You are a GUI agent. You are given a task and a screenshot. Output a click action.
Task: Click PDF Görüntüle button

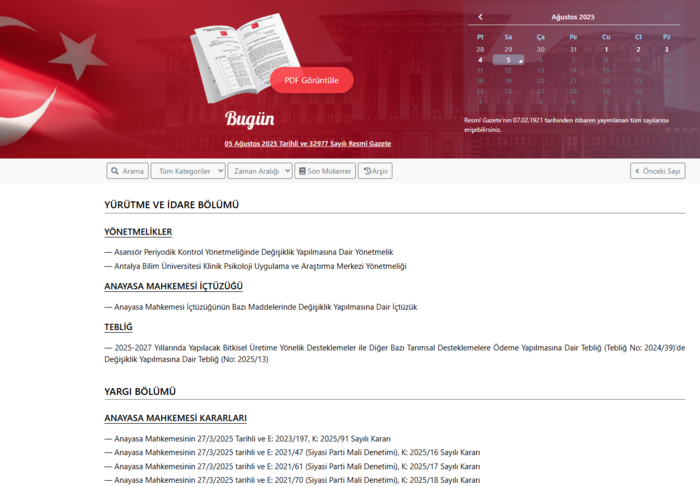point(312,80)
